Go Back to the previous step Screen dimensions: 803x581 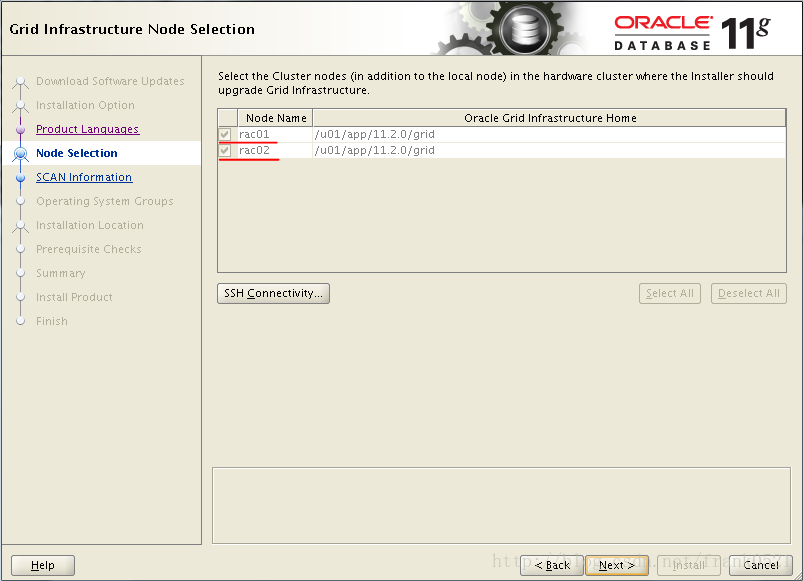(x=552, y=565)
